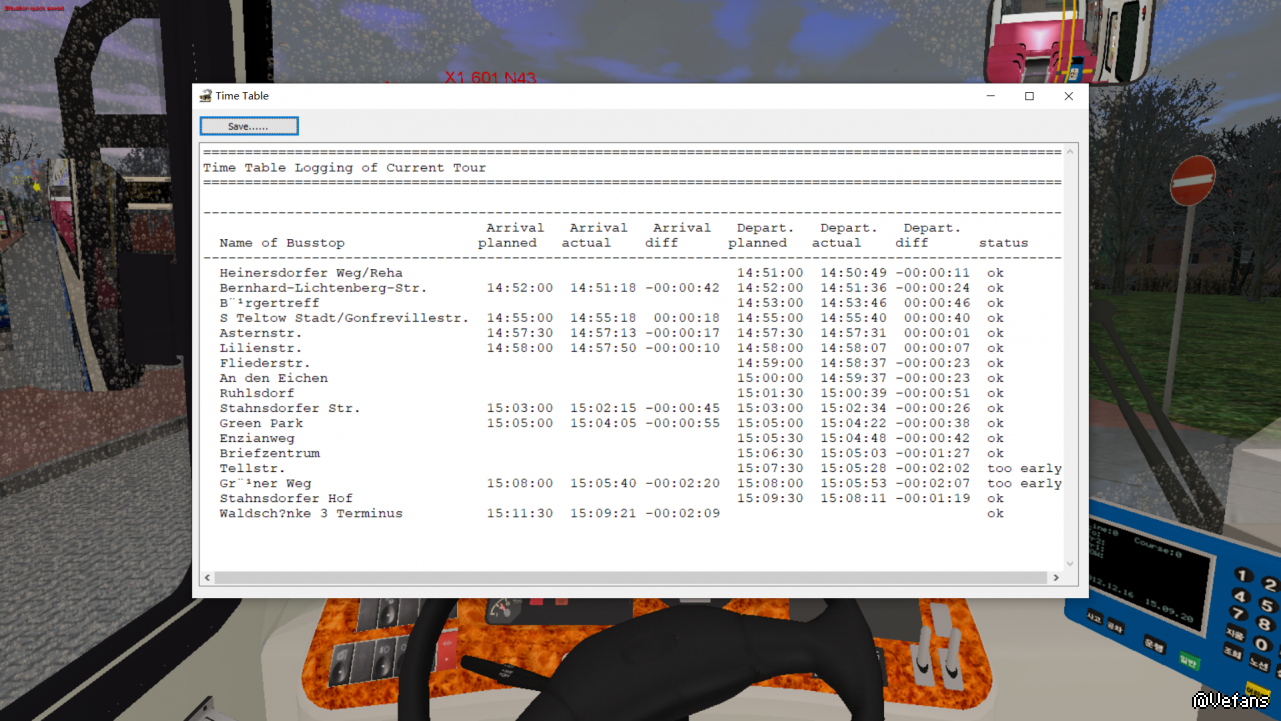Screen dimensions: 1281x721
Task: Click the Tellstr. row in the log
Action: point(252,468)
